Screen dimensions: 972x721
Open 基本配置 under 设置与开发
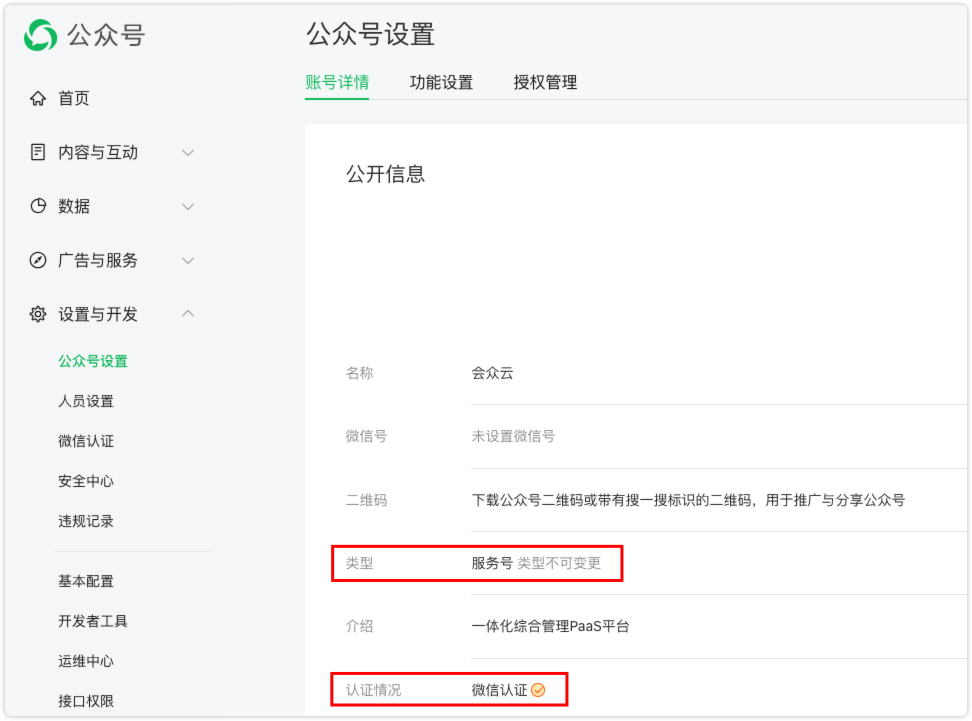[86, 581]
